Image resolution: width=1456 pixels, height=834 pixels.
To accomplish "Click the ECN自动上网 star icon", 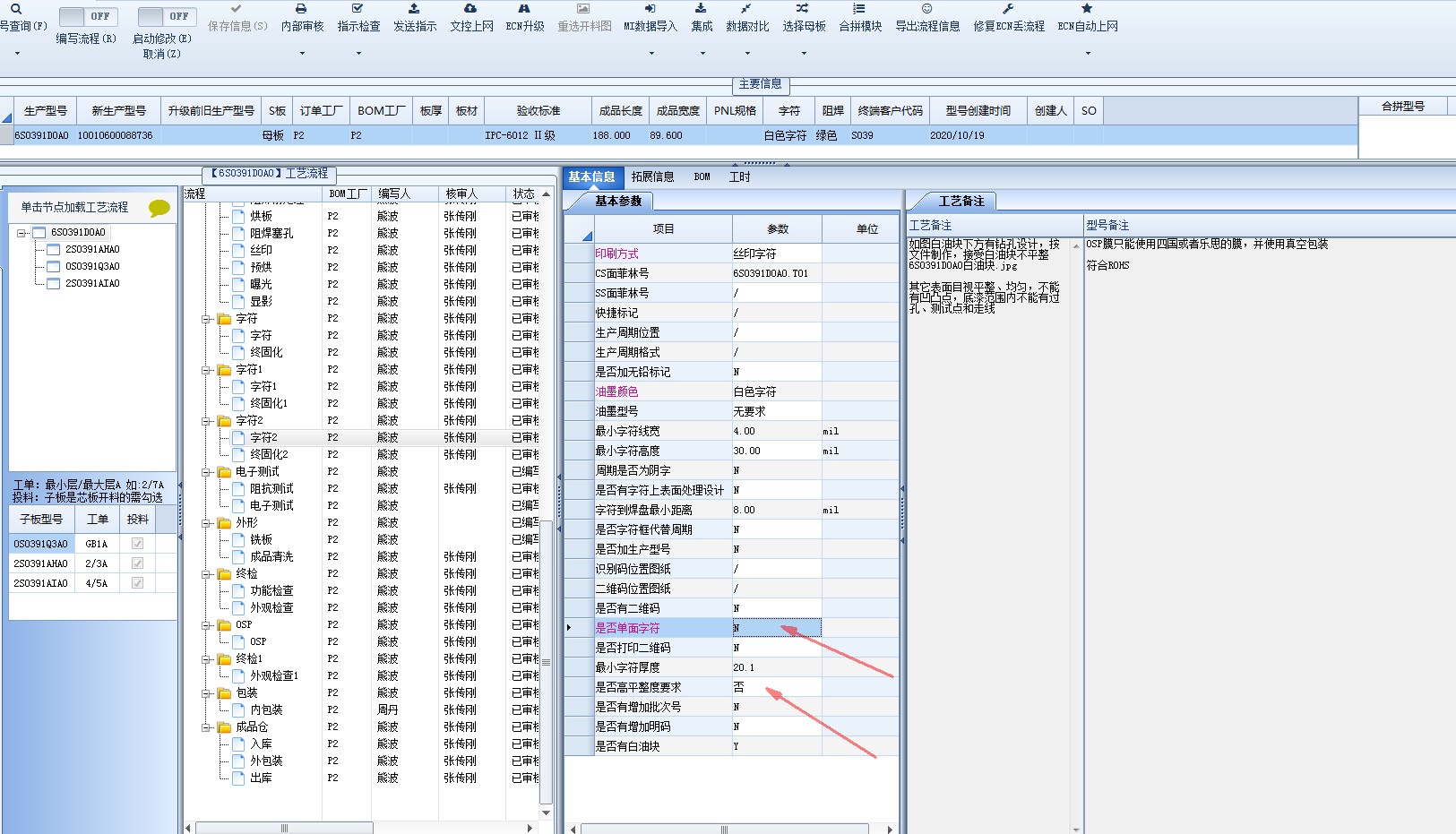I will tap(1087, 9).
